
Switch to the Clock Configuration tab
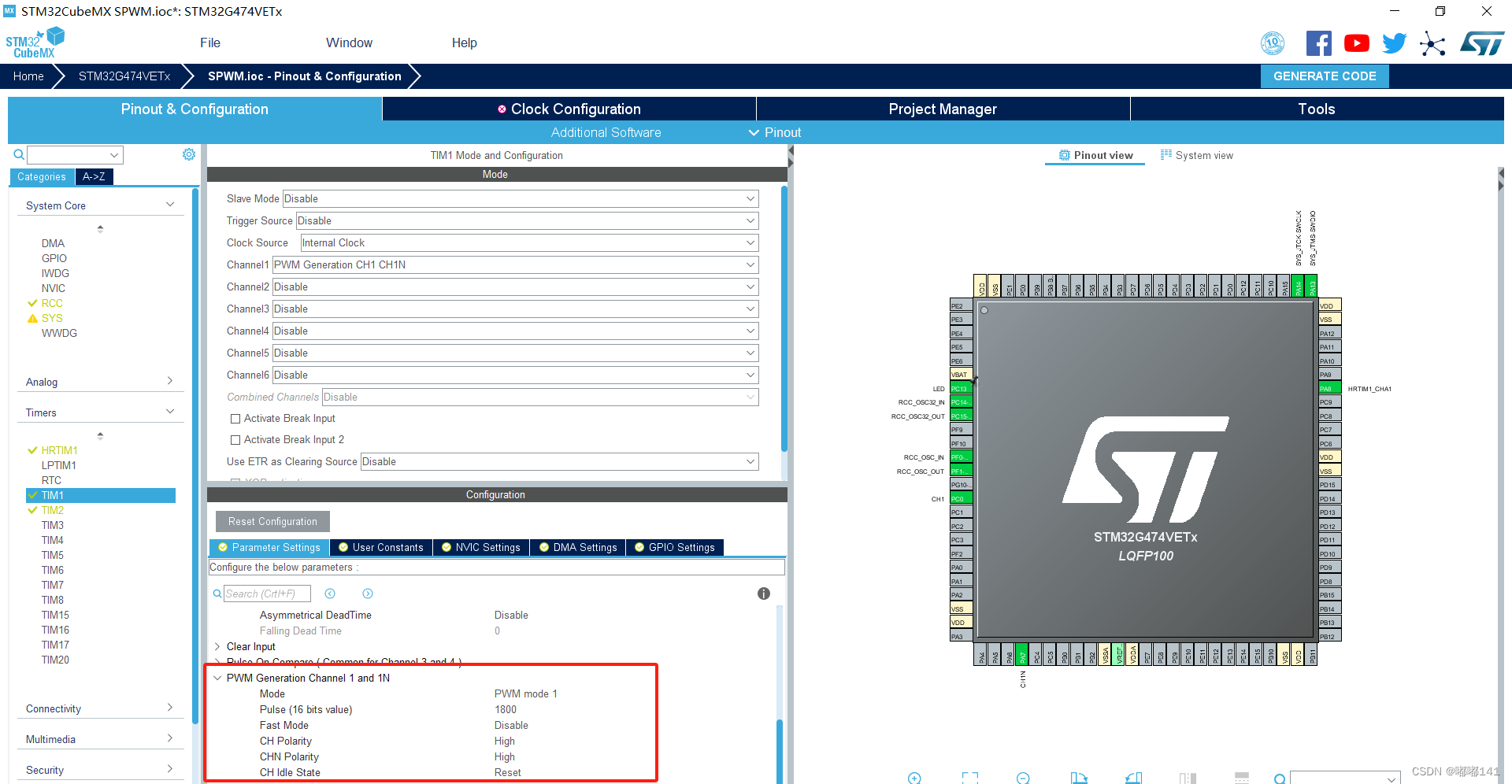(x=569, y=109)
